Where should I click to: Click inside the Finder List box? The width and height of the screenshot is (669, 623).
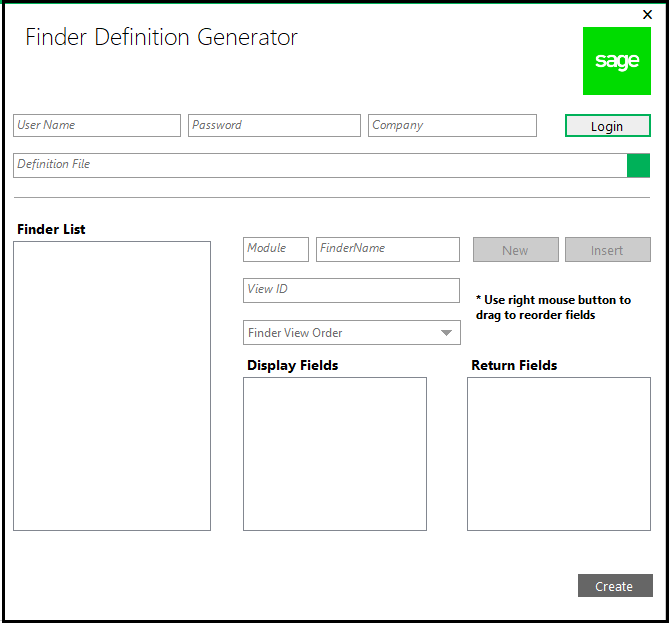click(x=112, y=386)
